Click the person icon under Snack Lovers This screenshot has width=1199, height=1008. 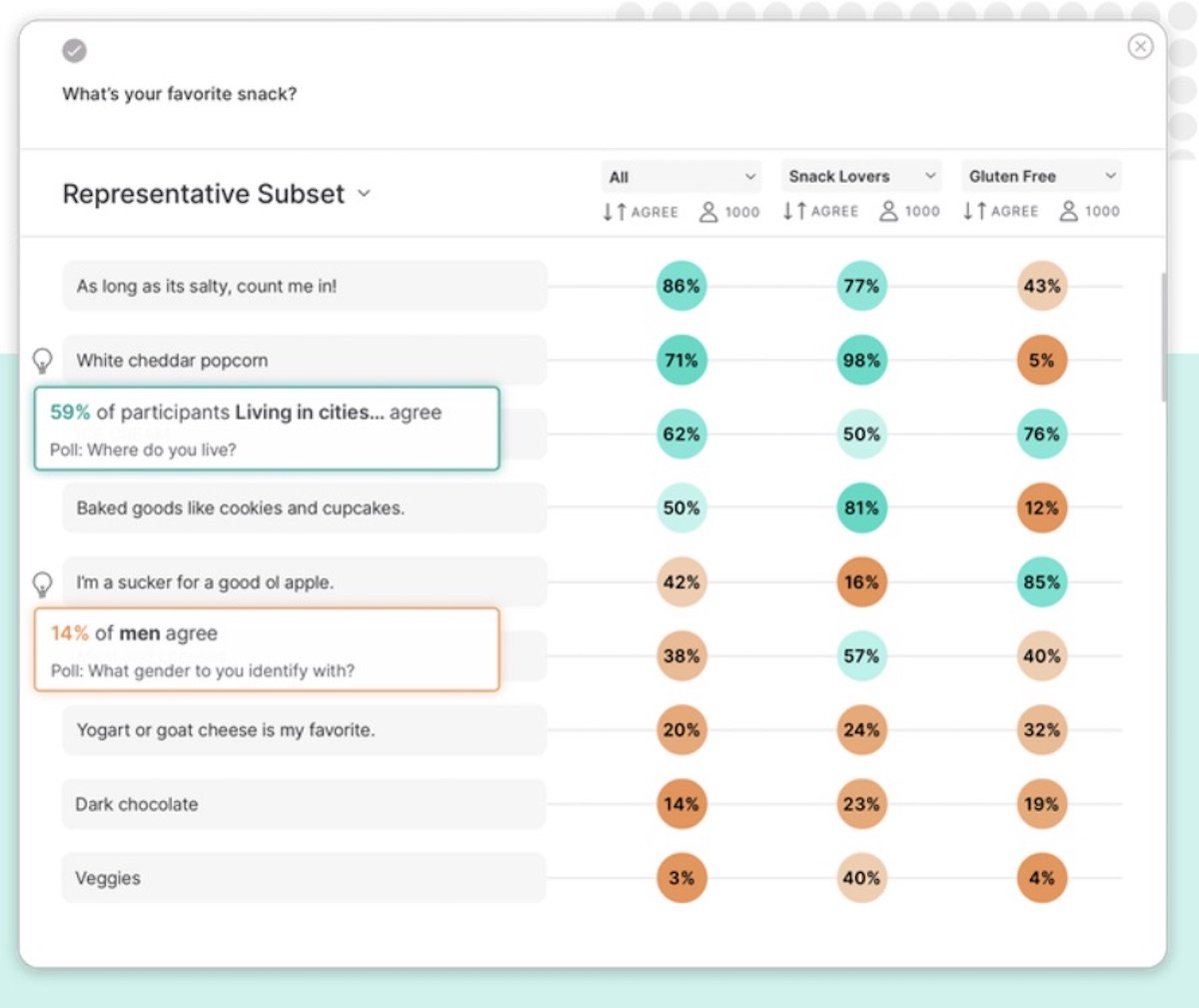tap(889, 211)
